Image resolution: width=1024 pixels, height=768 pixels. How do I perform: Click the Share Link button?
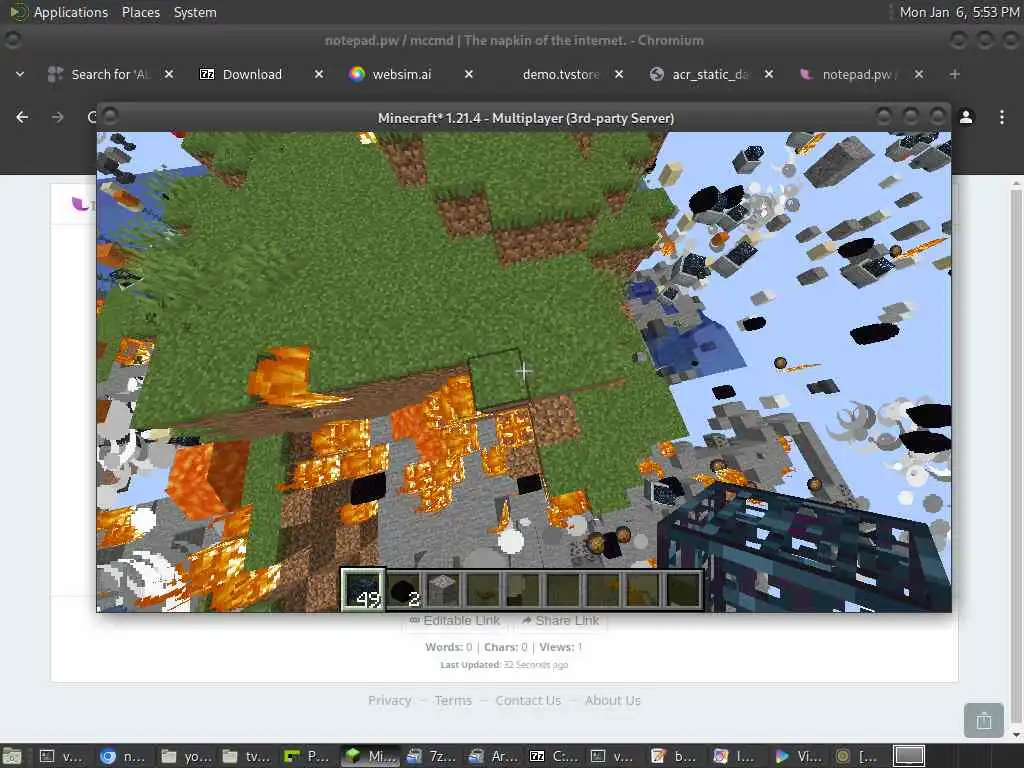[x=561, y=620]
